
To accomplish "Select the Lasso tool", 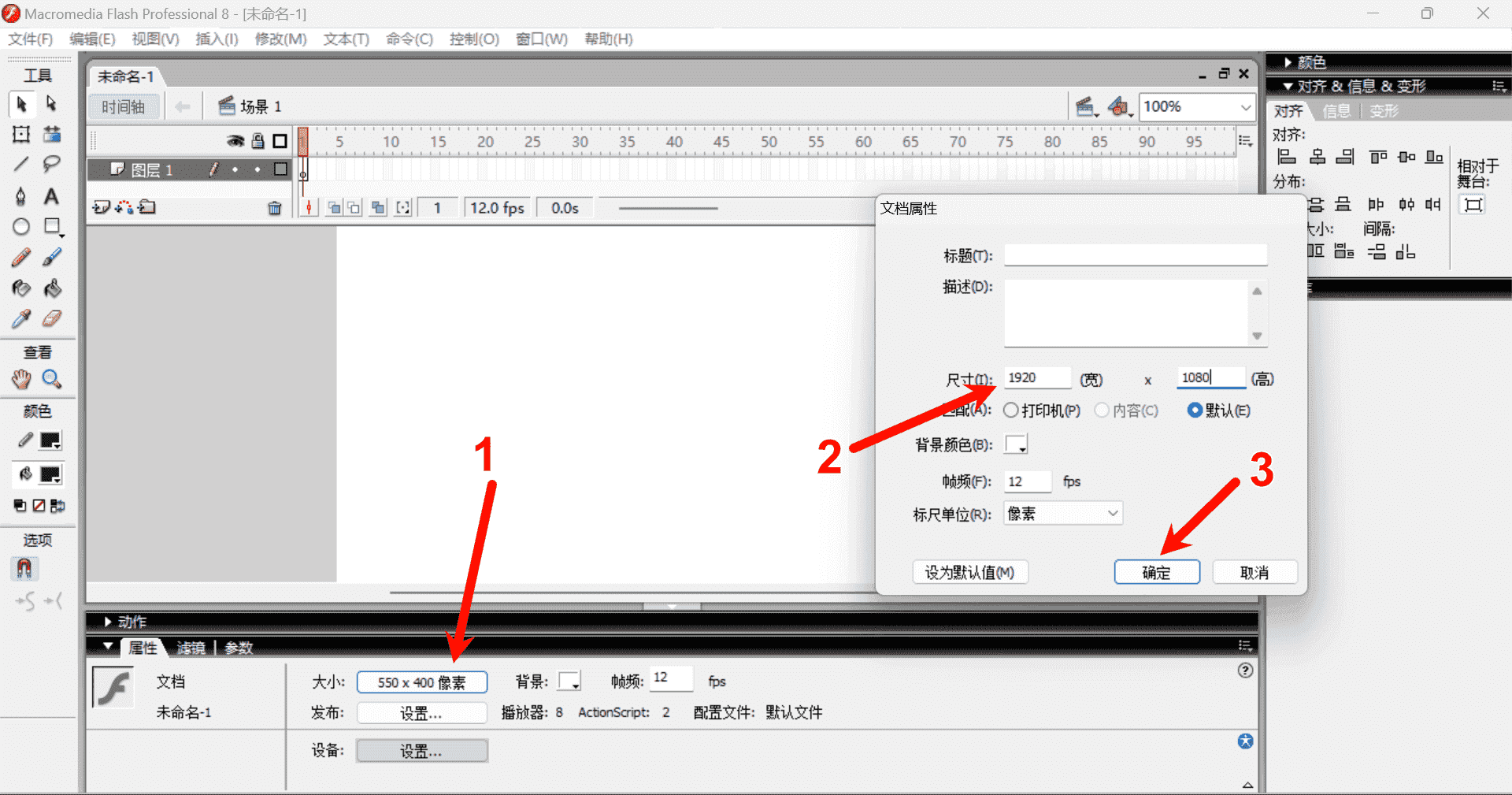I will pyautogui.click(x=52, y=164).
